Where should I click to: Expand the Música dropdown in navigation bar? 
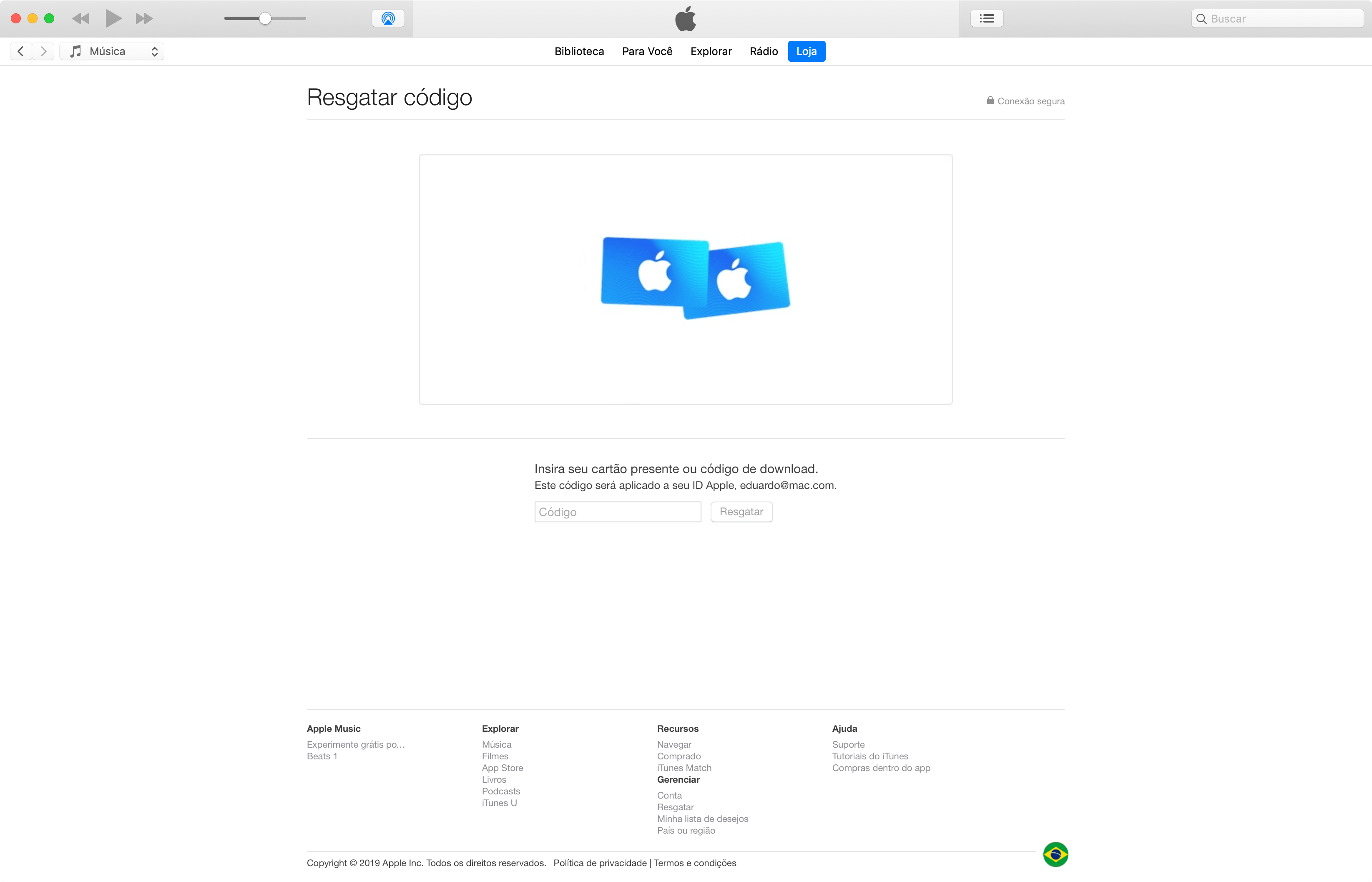pos(153,50)
